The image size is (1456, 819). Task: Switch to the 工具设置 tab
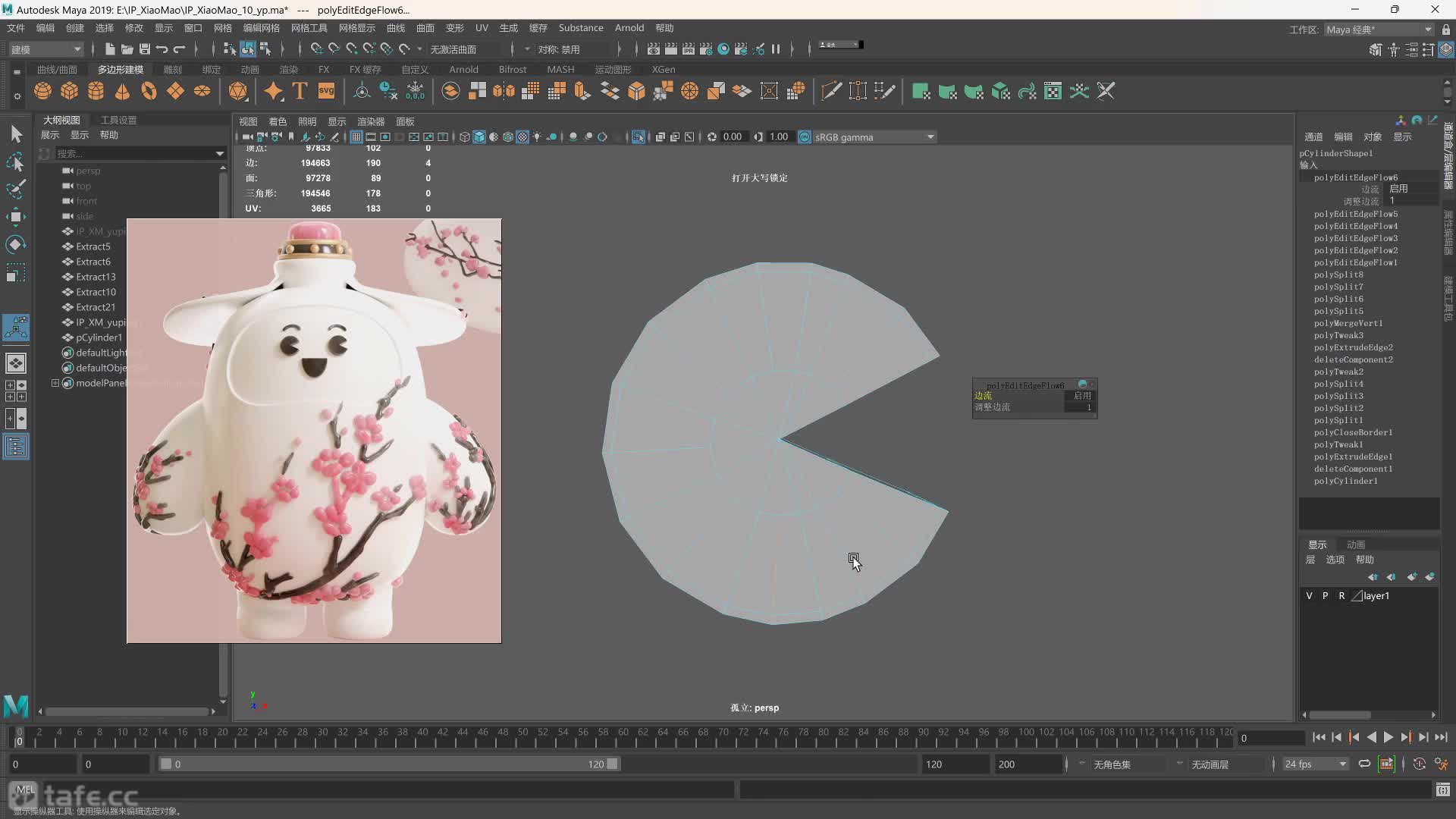(119, 121)
